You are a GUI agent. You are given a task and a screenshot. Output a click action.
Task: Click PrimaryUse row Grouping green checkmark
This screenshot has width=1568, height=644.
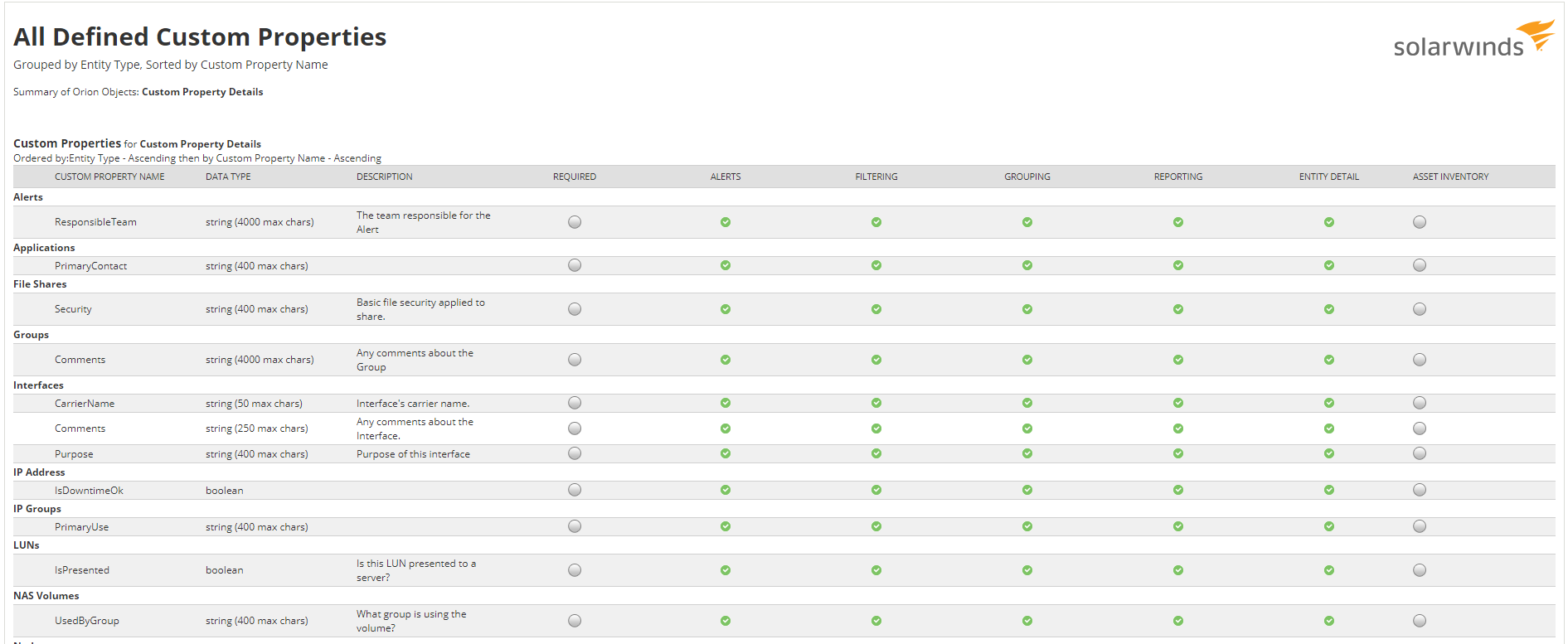(1027, 526)
